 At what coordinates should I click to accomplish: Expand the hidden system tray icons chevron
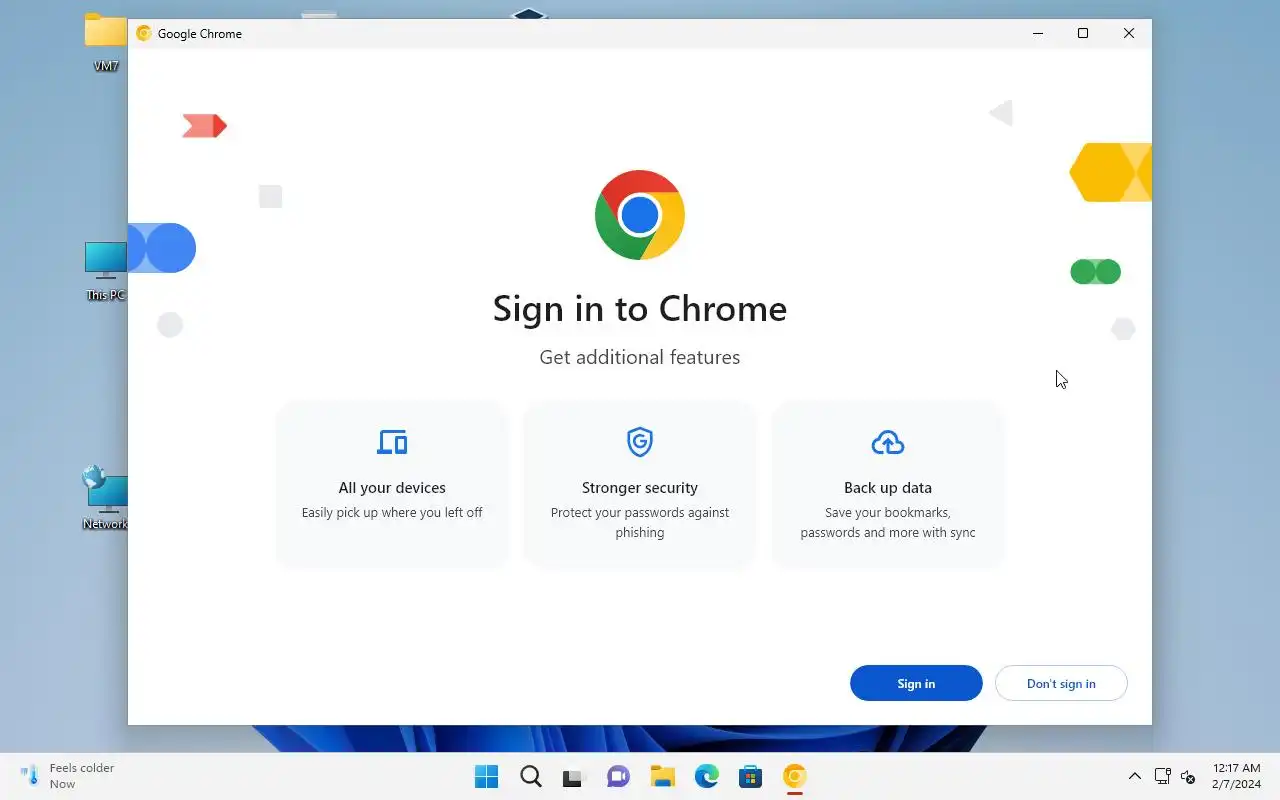pos(1135,776)
